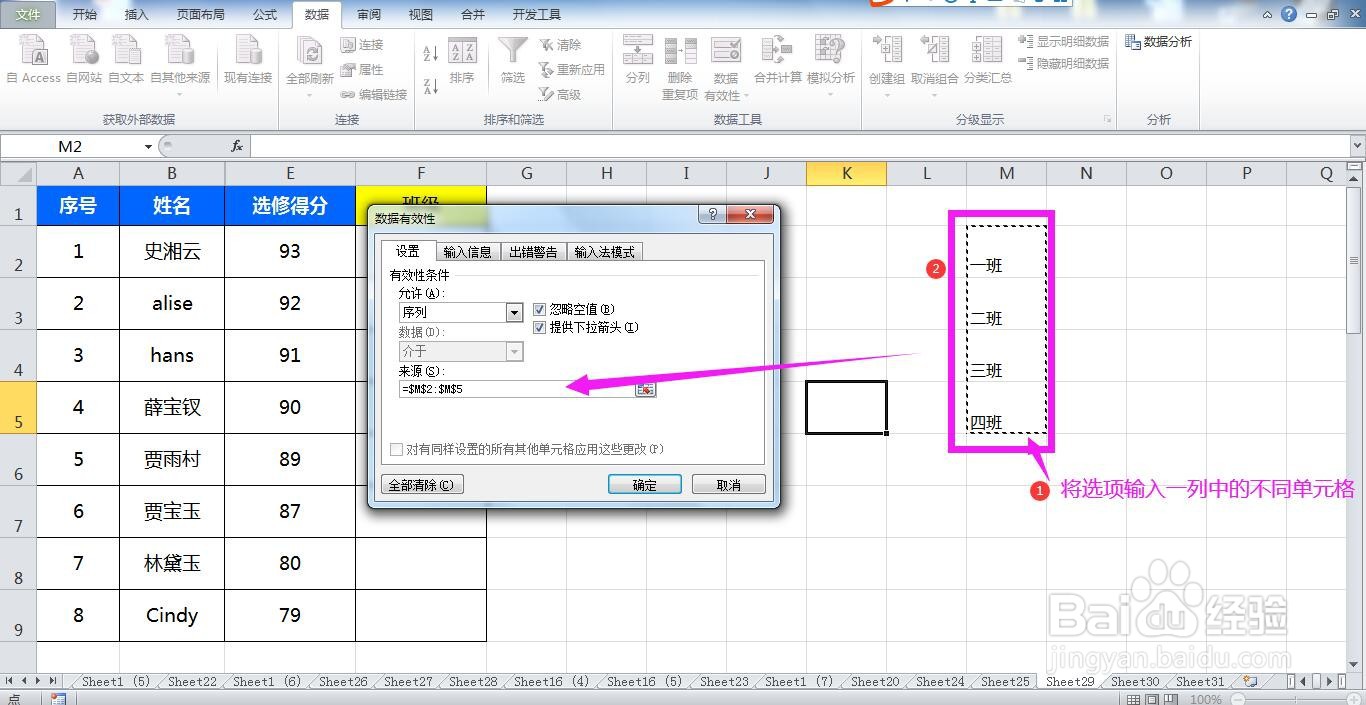This screenshot has height=705, width=1366.
Task: Click Reapply (重新应用) filter item
Action: (x=571, y=70)
